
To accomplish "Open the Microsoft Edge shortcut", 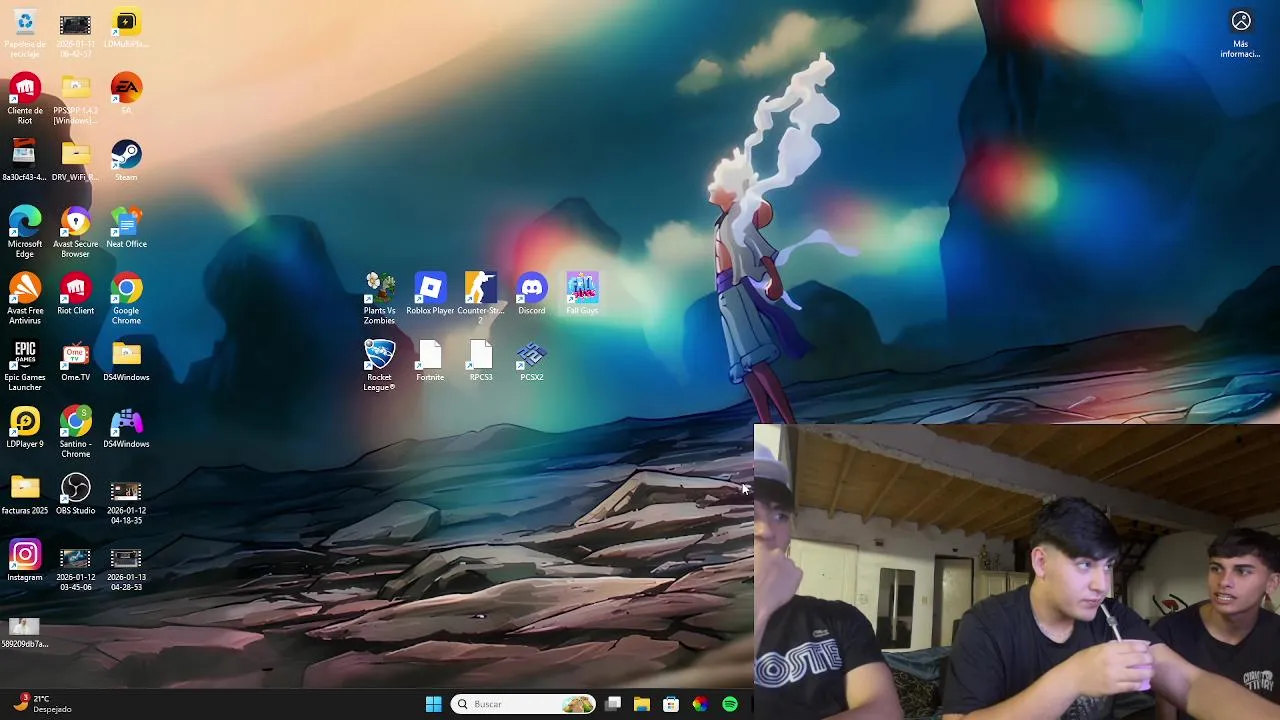I will 25,232.
